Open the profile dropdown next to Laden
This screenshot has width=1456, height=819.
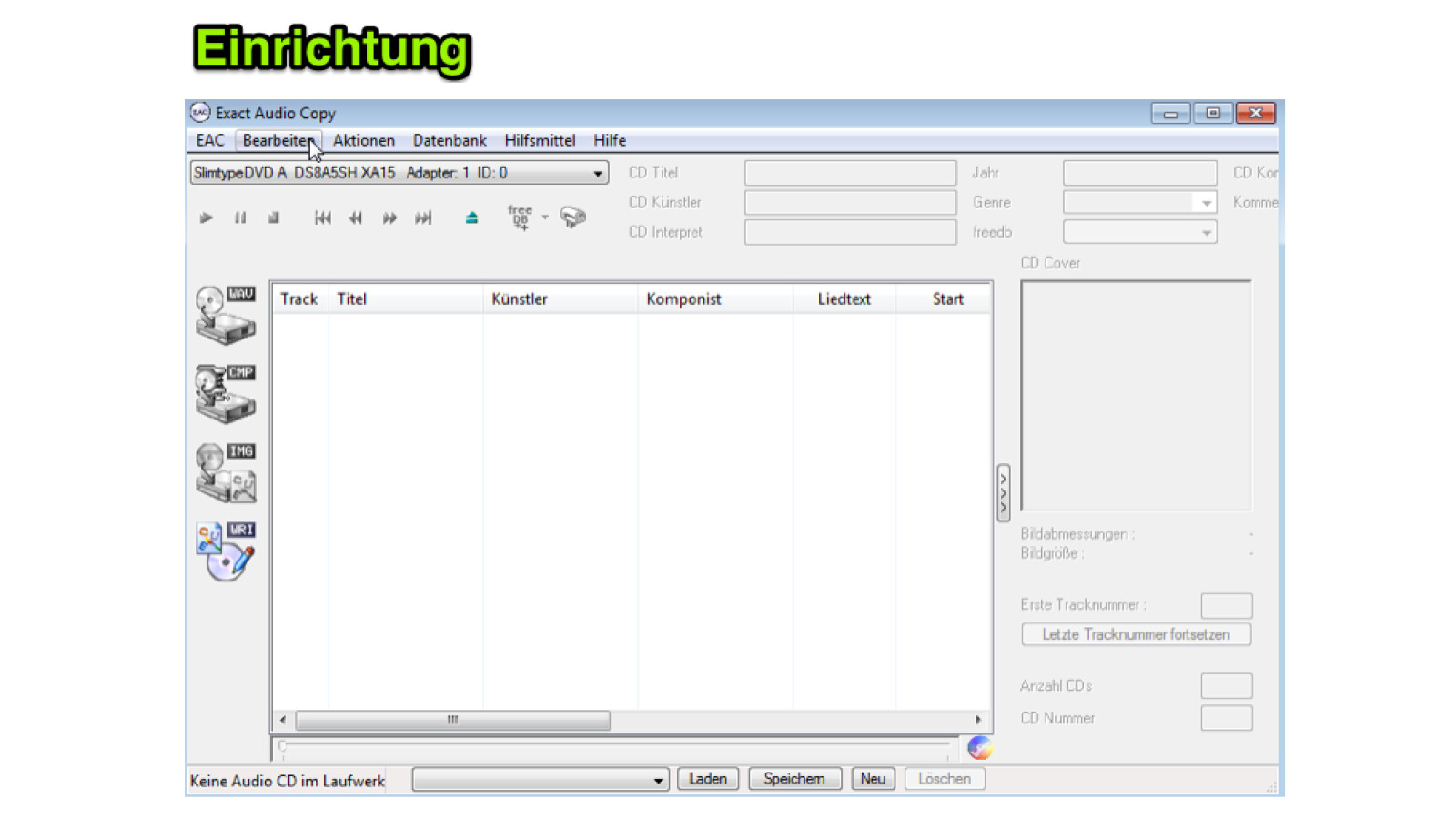click(x=541, y=780)
